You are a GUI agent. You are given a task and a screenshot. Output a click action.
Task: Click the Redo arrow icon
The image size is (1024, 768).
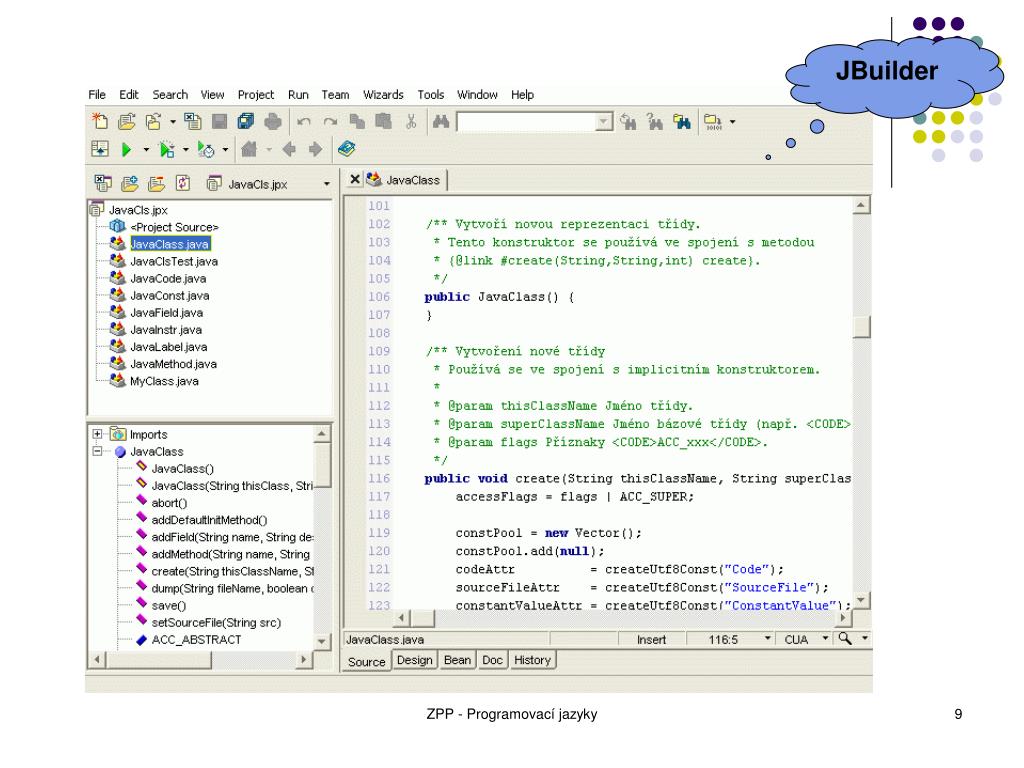click(330, 121)
